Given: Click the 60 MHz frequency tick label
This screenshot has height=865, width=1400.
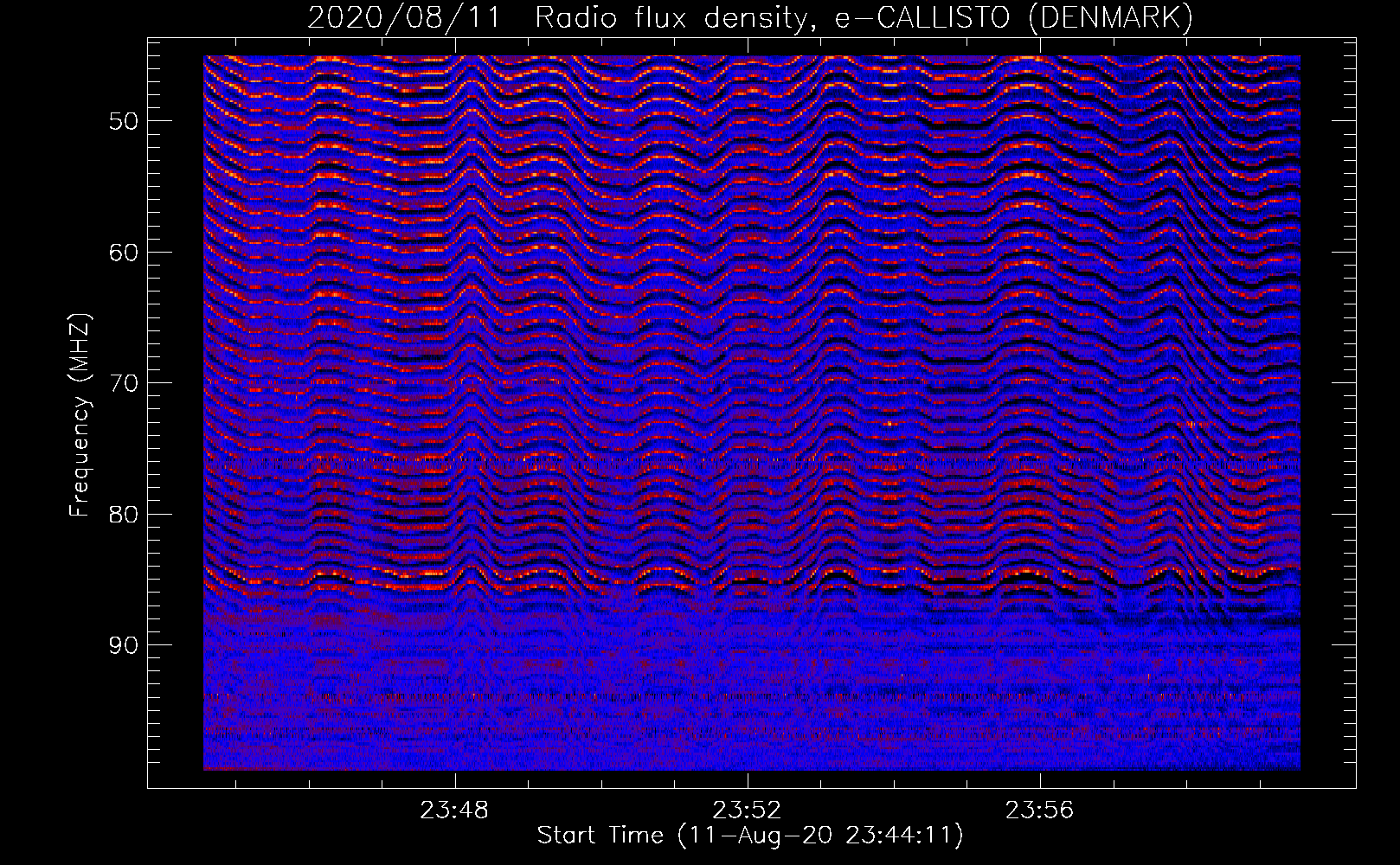Looking at the screenshot, I should point(124,253).
